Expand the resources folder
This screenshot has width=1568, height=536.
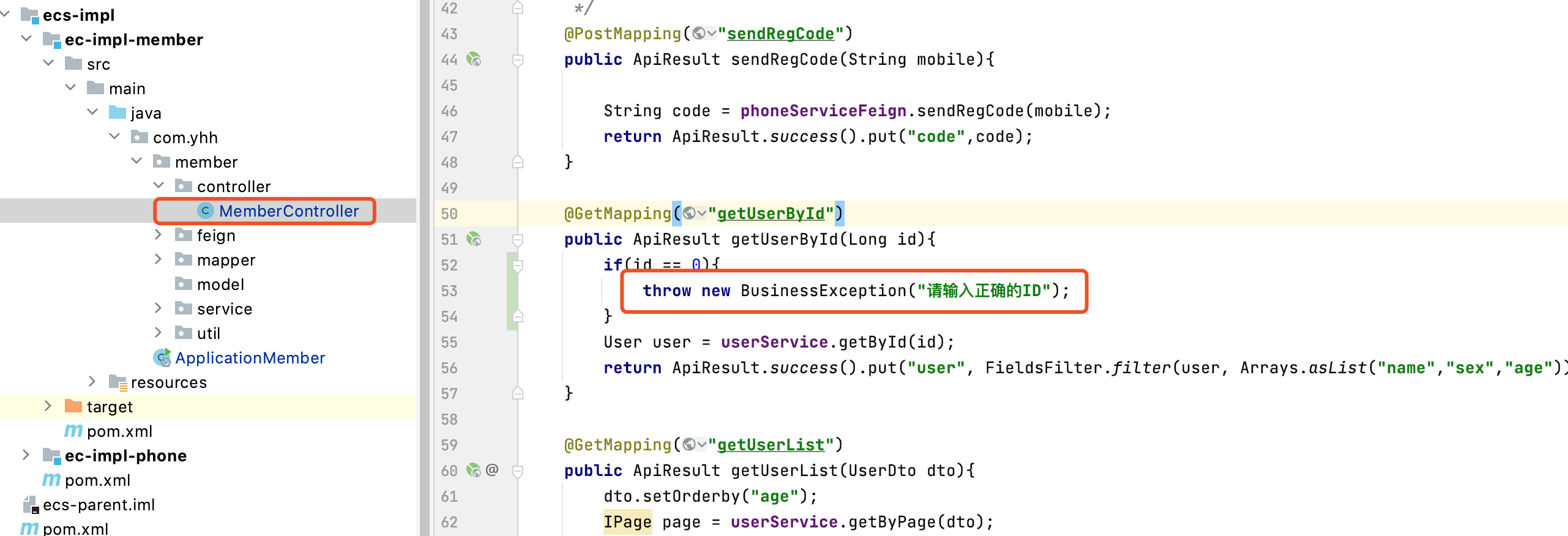[x=92, y=381]
